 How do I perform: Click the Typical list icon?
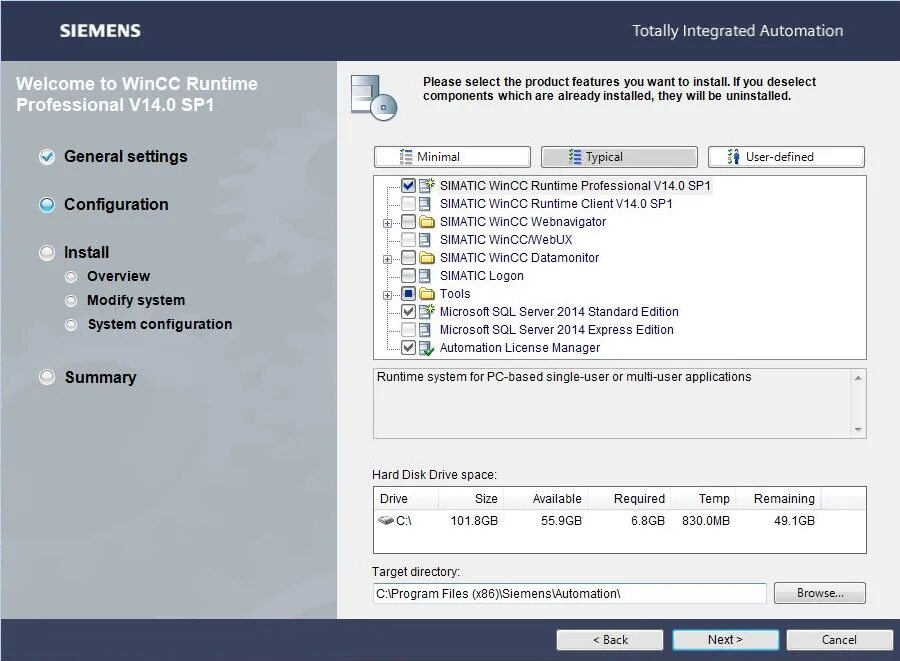575,157
